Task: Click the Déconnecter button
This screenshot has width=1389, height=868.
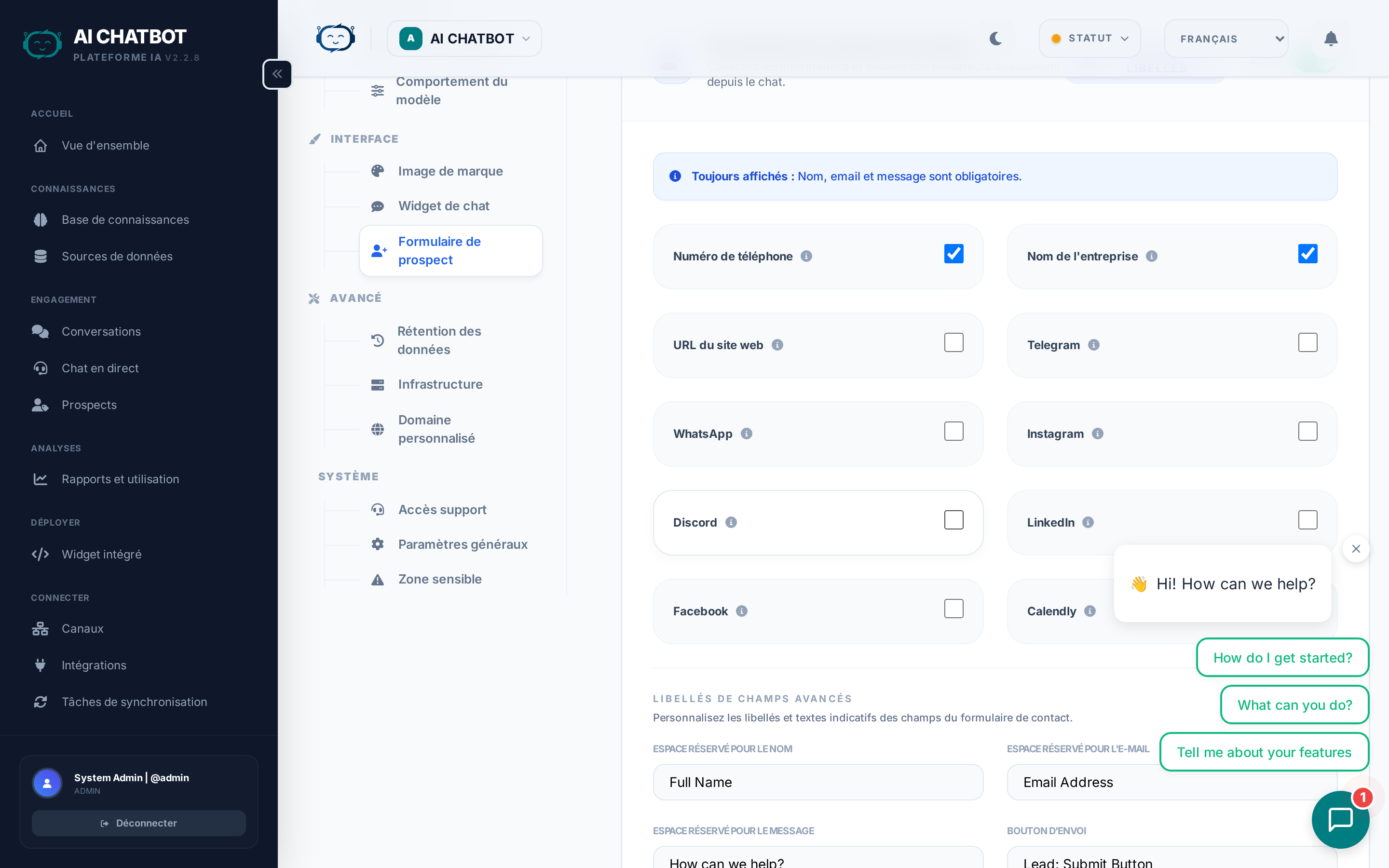Action: (x=139, y=823)
